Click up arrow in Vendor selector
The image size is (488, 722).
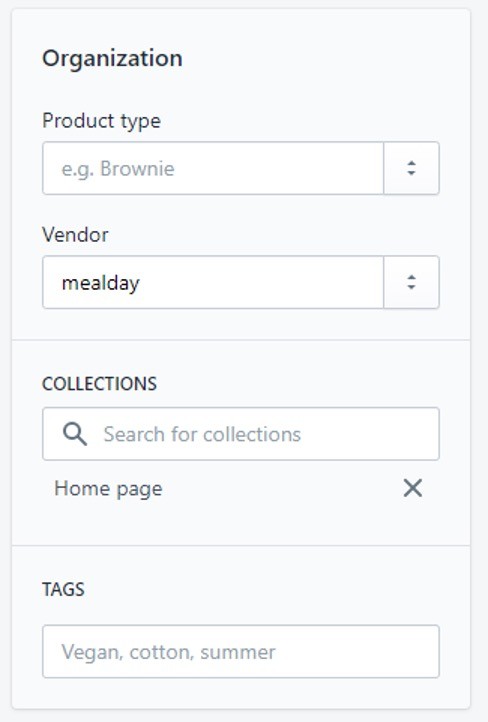(x=411, y=277)
